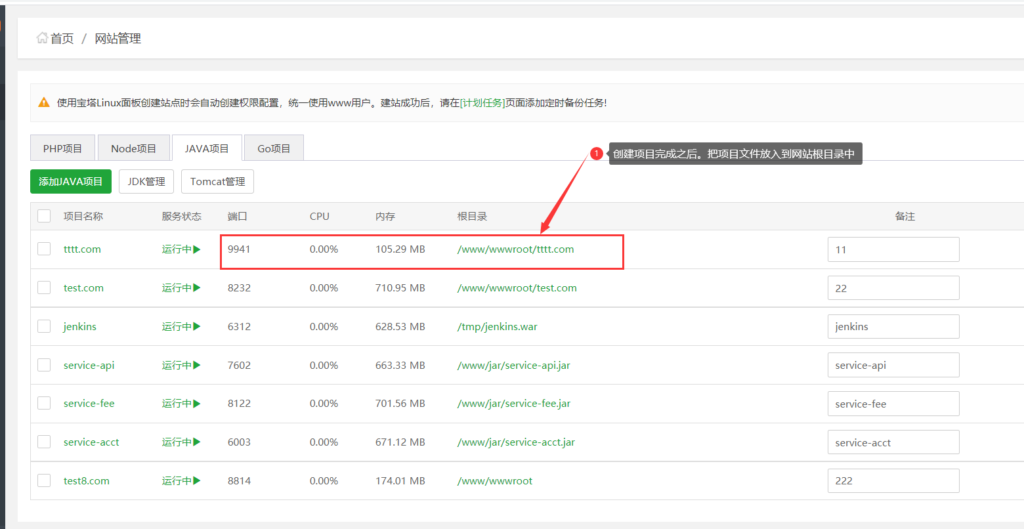The width and height of the screenshot is (1024, 529).
Task: Click the 备注 column header
Action: coord(904,216)
